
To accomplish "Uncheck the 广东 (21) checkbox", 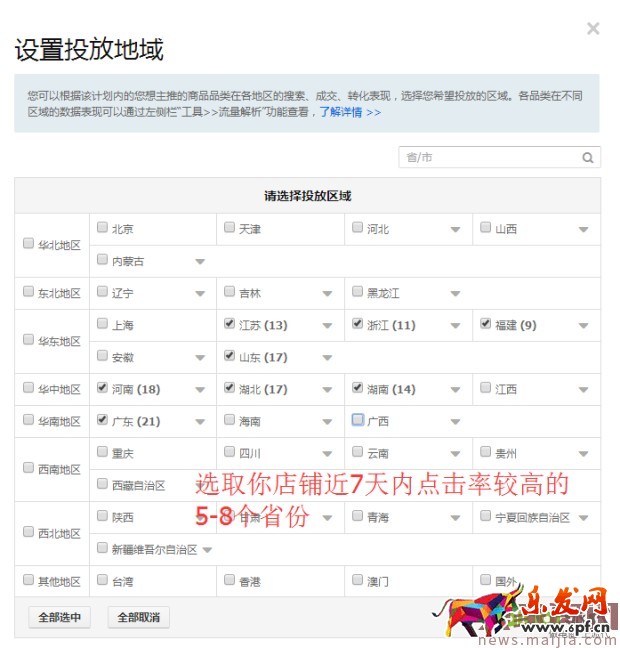I will coord(102,419).
